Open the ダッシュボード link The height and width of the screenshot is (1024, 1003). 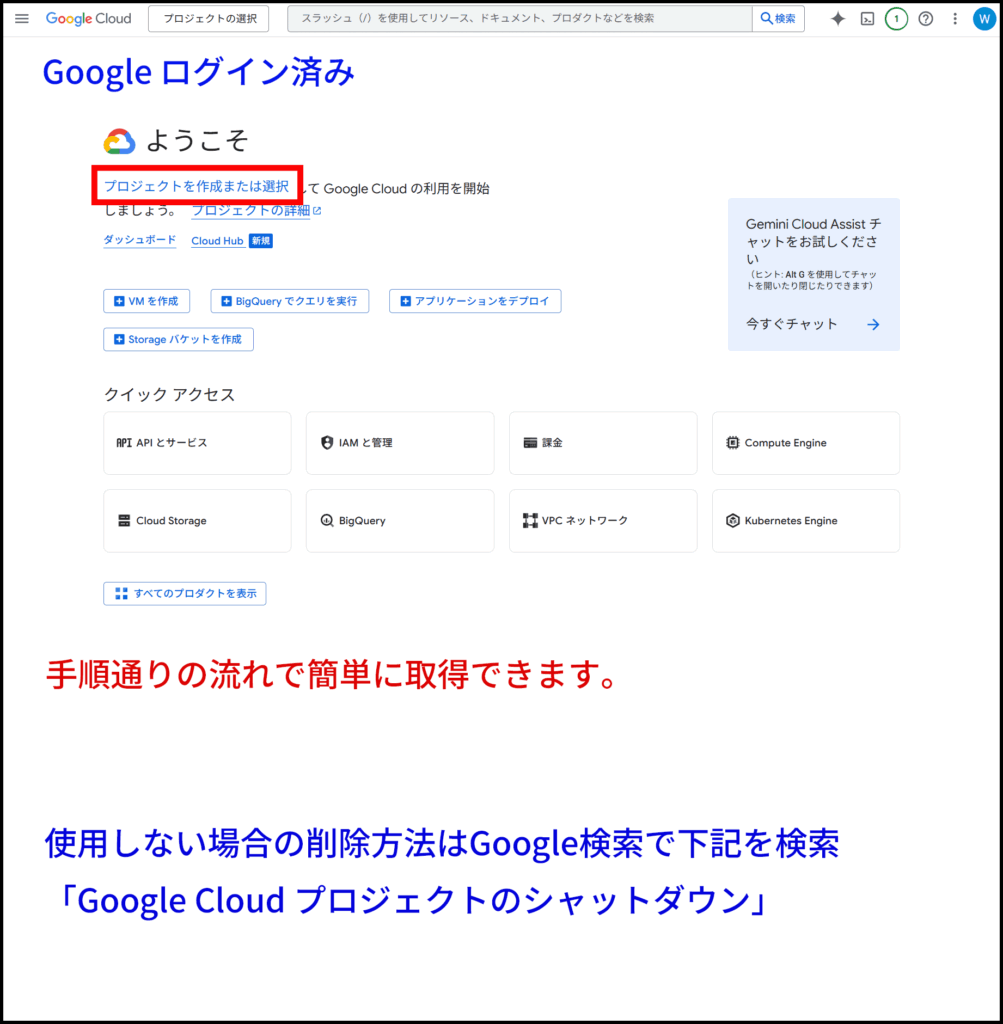pos(140,240)
